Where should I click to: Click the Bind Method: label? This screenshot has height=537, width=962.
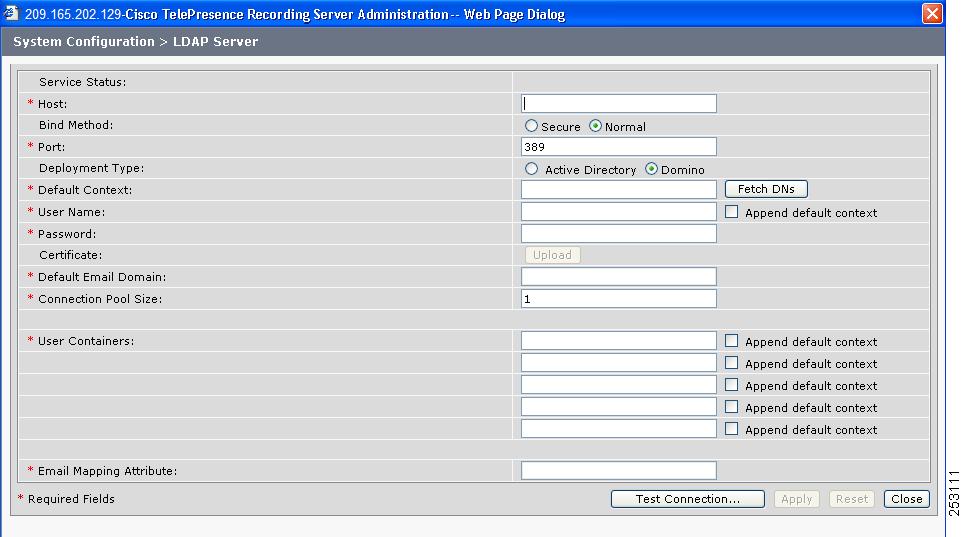[76, 125]
